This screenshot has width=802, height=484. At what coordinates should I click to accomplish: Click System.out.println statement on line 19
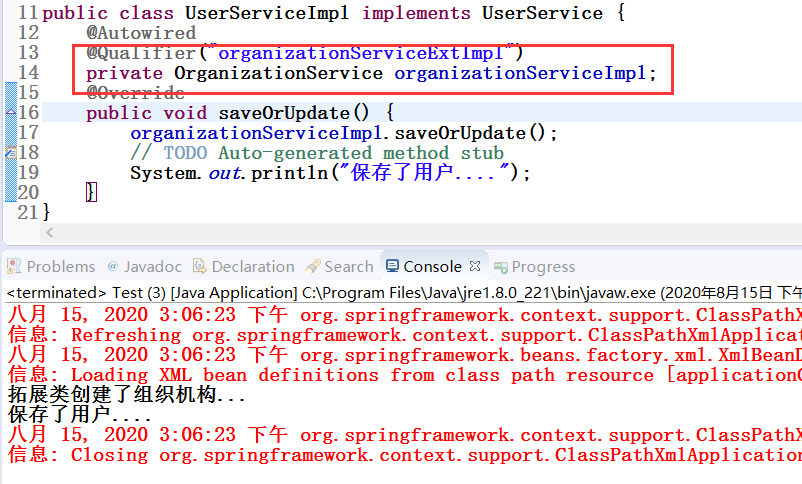pyautogui.click(x=330, y=173)
